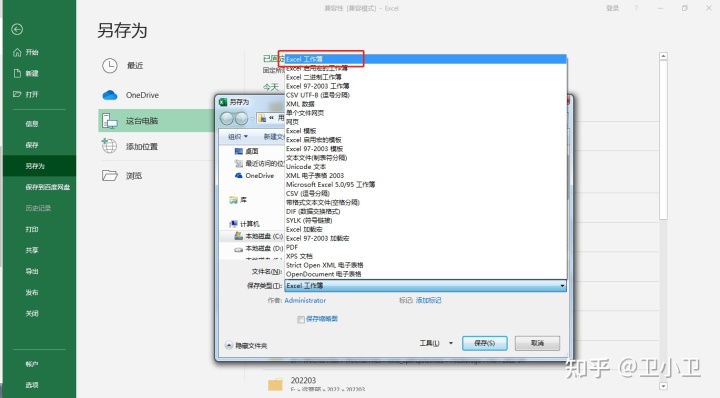The image size is (720, 398).
Task: Choose 网页 from the file type list
Action: tap(292, 122)
